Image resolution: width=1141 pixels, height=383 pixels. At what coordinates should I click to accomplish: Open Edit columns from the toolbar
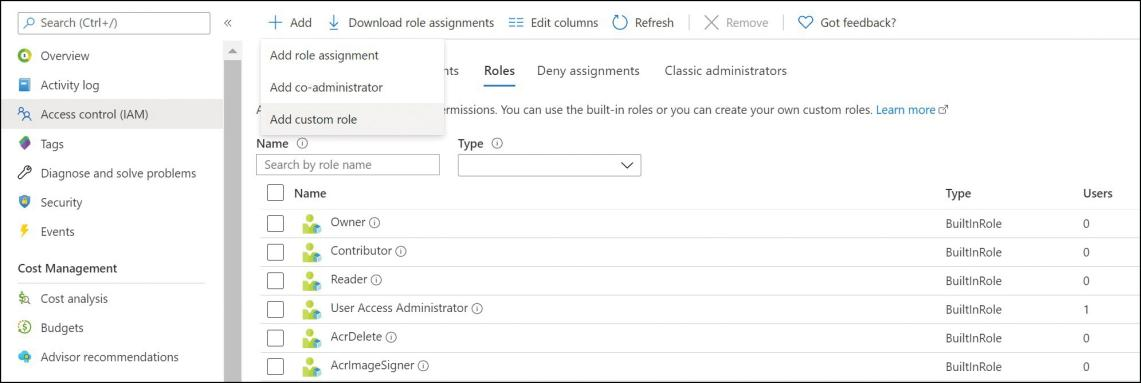[553, 23]
